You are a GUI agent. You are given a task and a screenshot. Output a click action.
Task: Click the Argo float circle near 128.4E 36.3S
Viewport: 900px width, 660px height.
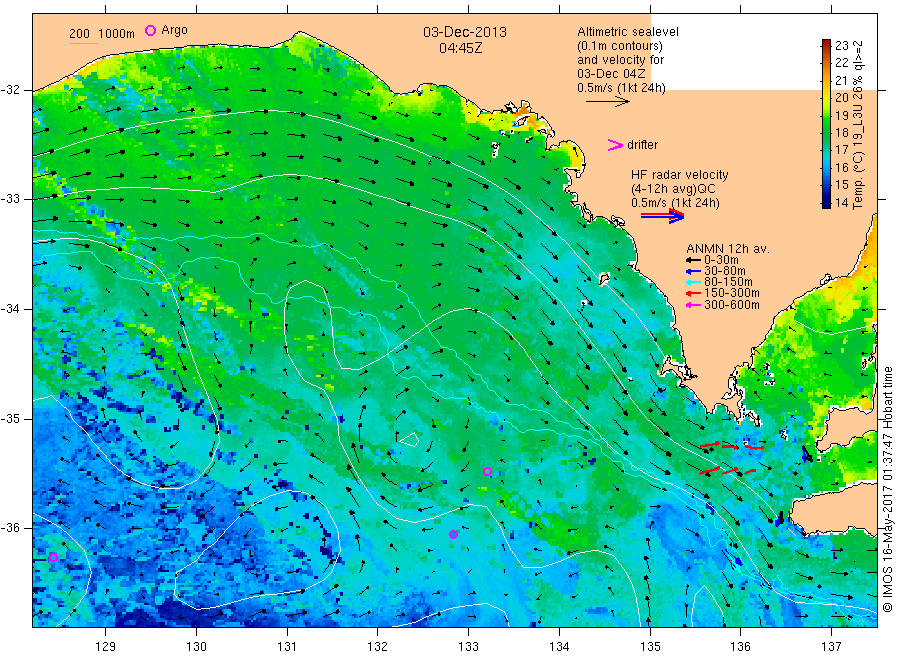pyautogui.click(x=53, y=557)
